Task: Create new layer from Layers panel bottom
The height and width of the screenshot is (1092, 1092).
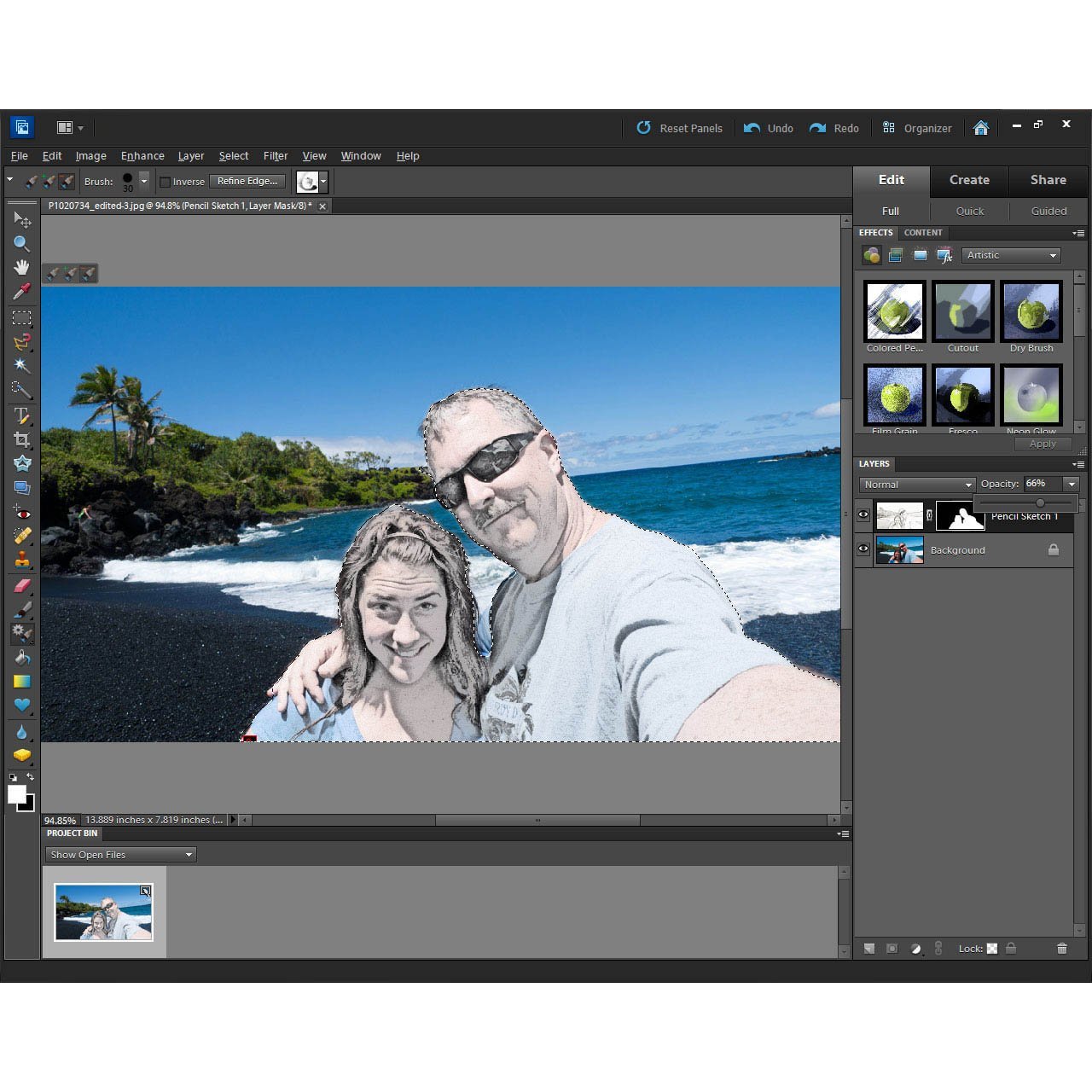Action: coord(869,949)
